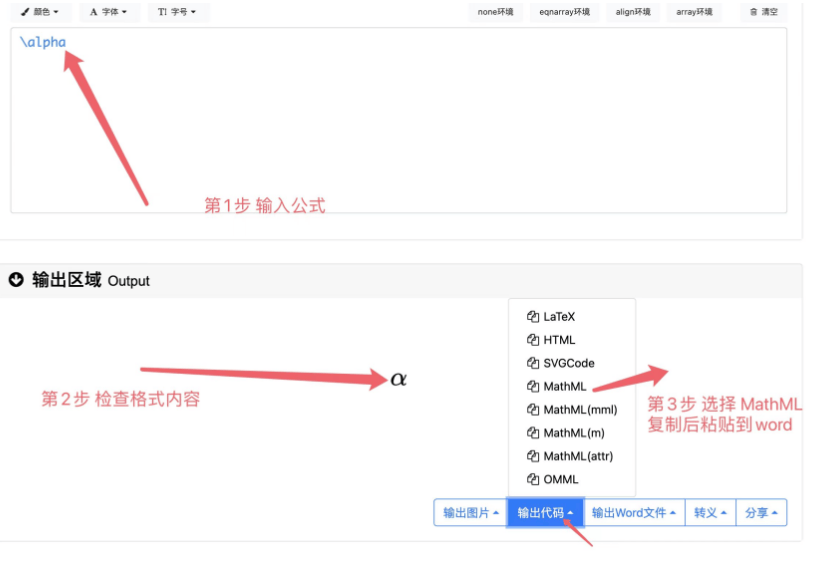The image size is (823, 577).
Task: Expand the 输出图片 export image dropdown
Action: (470, 513)
